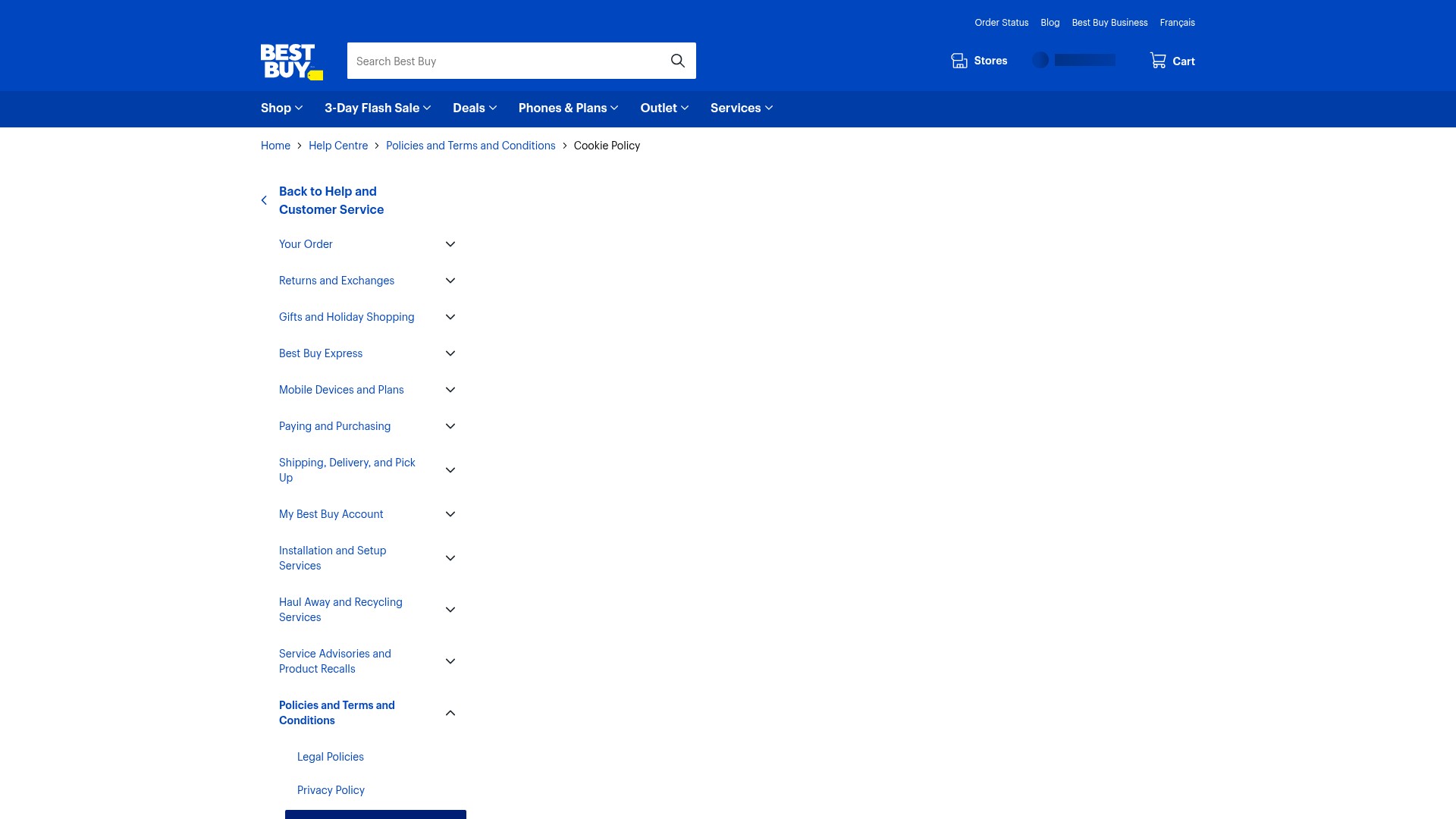Open the Returns and Exchanges topic
The height and width of the screenshot is (819, 1456).
pyautogui.click(x=337, y=281)
